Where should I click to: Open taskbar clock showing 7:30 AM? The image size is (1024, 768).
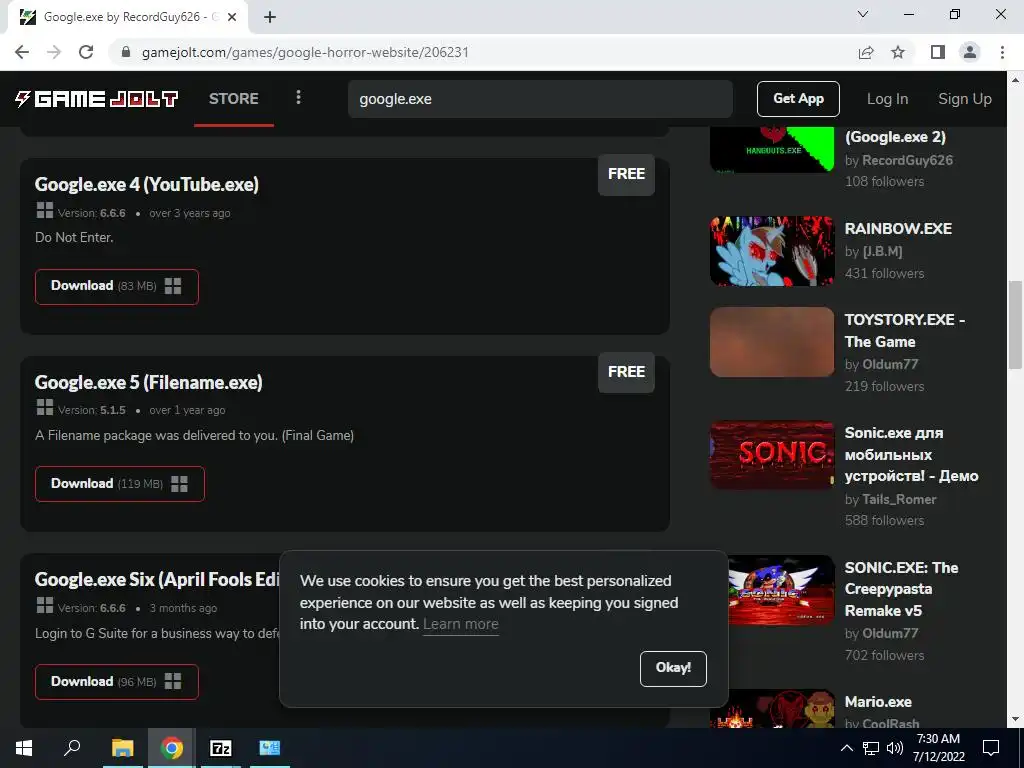coord(938,748)
